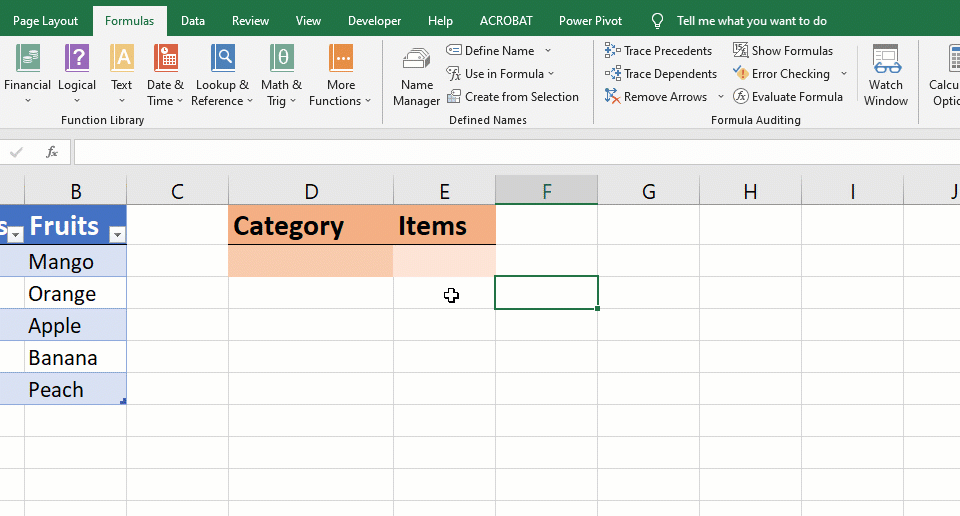Select column F header
Viewport: 960px width, 516px height.
[547, 191]
